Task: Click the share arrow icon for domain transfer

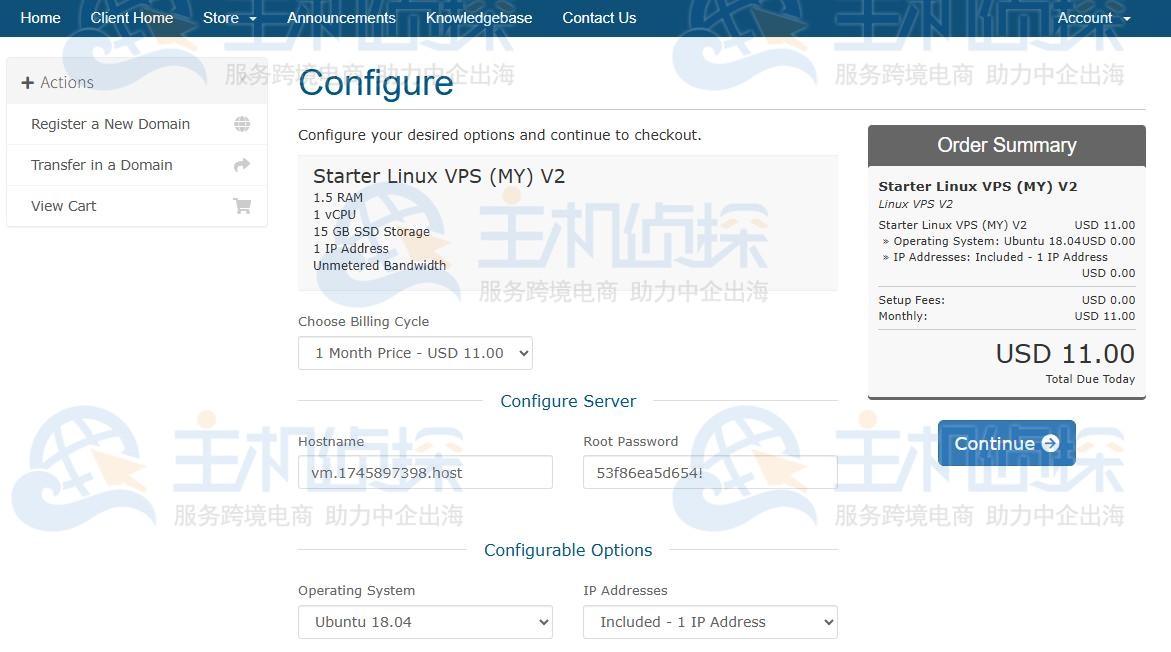Action: (x=242, y=165)
